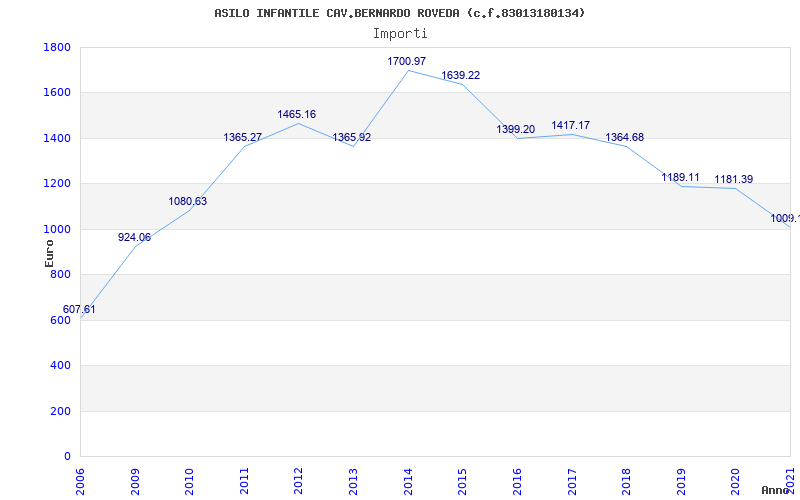Select the Importi subtitle text
The width and height of the screenshot is (800, 500).
click(x=400, y=34)
